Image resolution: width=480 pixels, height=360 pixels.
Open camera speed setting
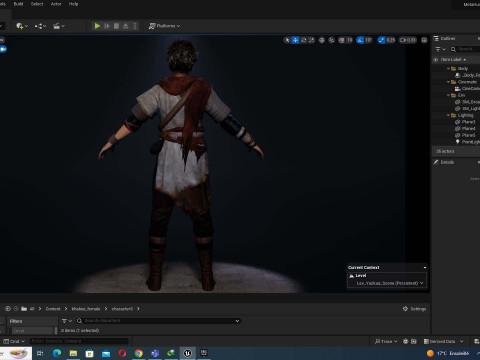click(408, 40)
